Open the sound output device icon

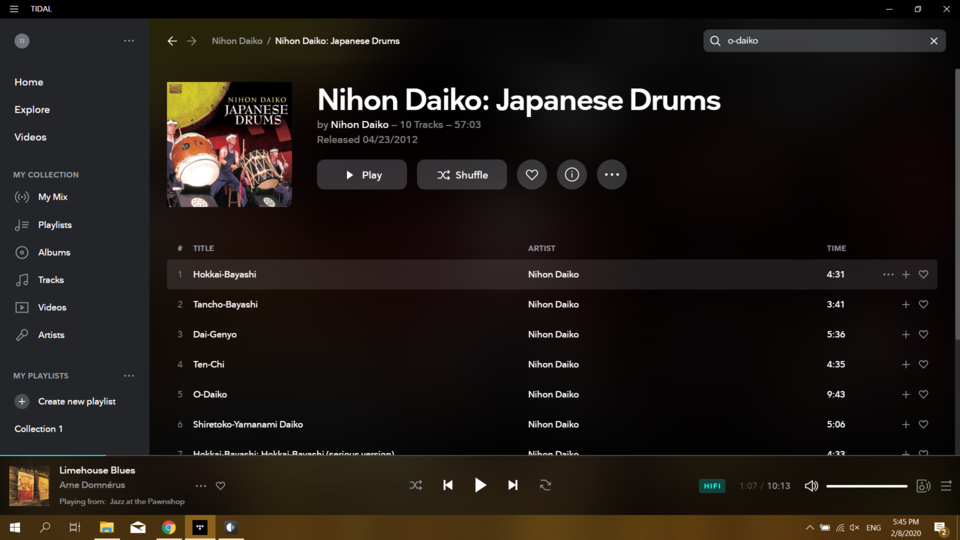(x=923, y=486)
